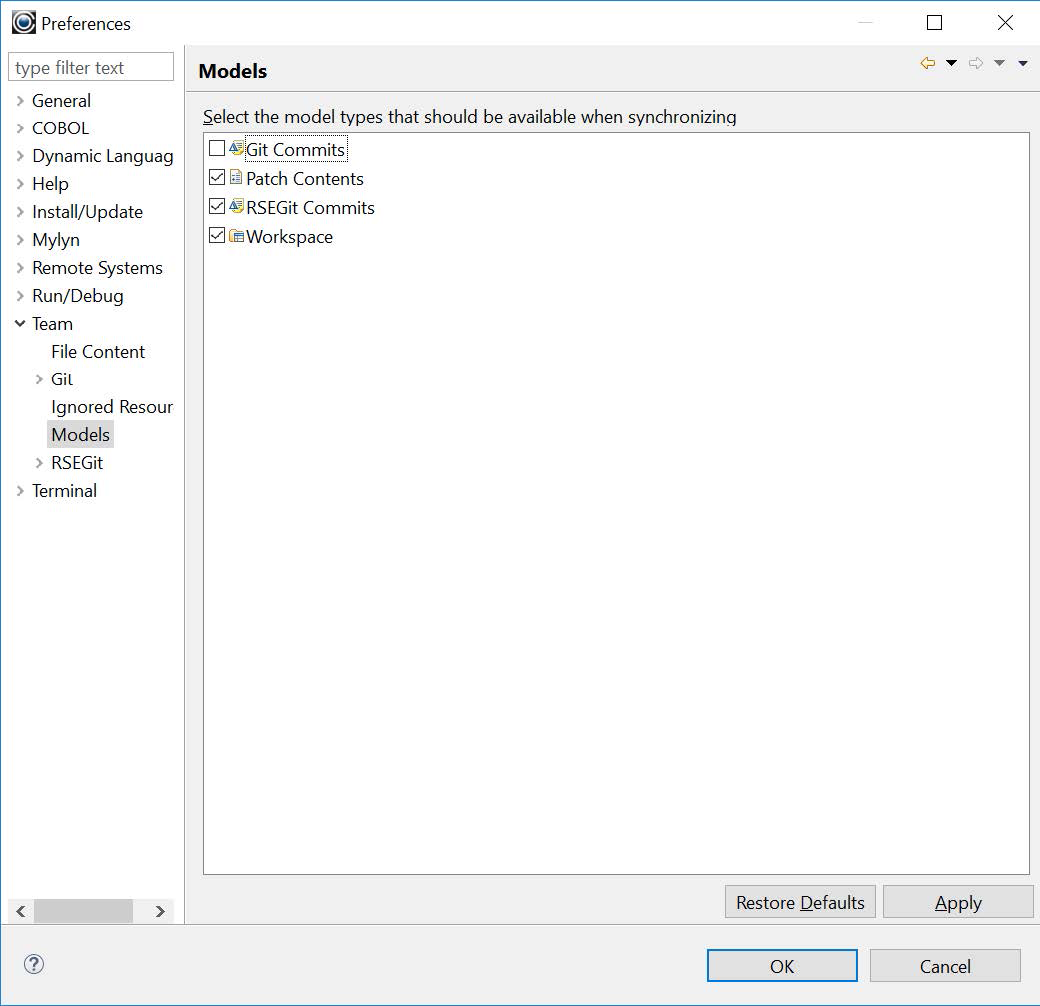Click the Apply button
Screen dimensions: 1040x1006
tap(957, 902)
